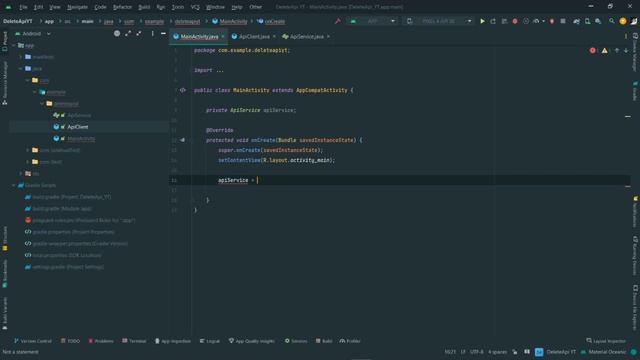Expand the res folder
Viewport: 640px width, 360px height.
(21, 173)
